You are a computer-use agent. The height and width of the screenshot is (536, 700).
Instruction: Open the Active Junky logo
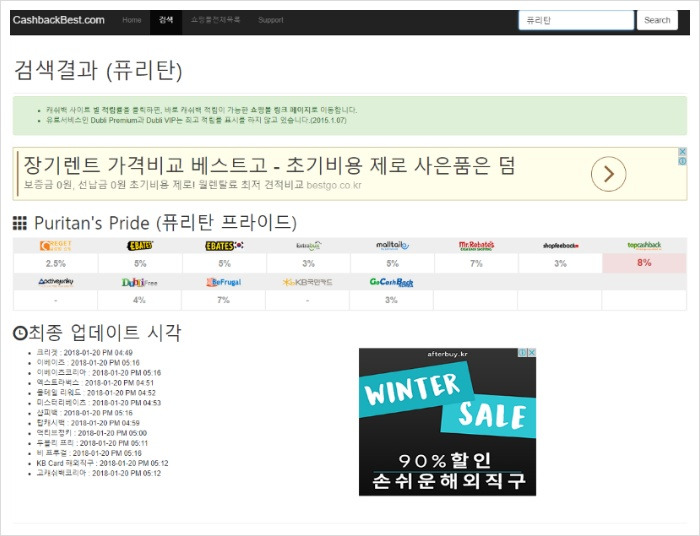tap(55, 282)
